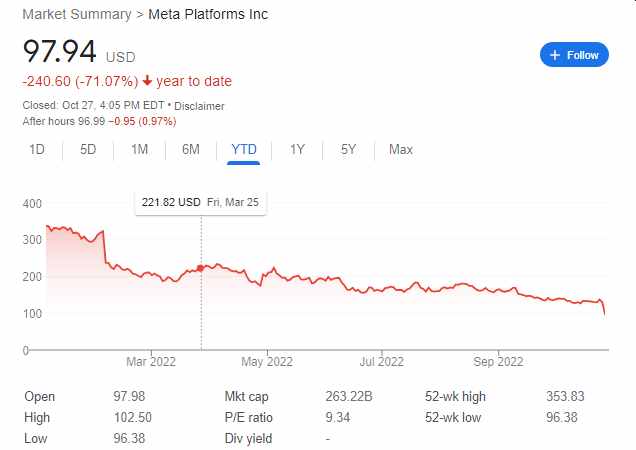Switch to the 1Y chart tab

tap(297, 150)
